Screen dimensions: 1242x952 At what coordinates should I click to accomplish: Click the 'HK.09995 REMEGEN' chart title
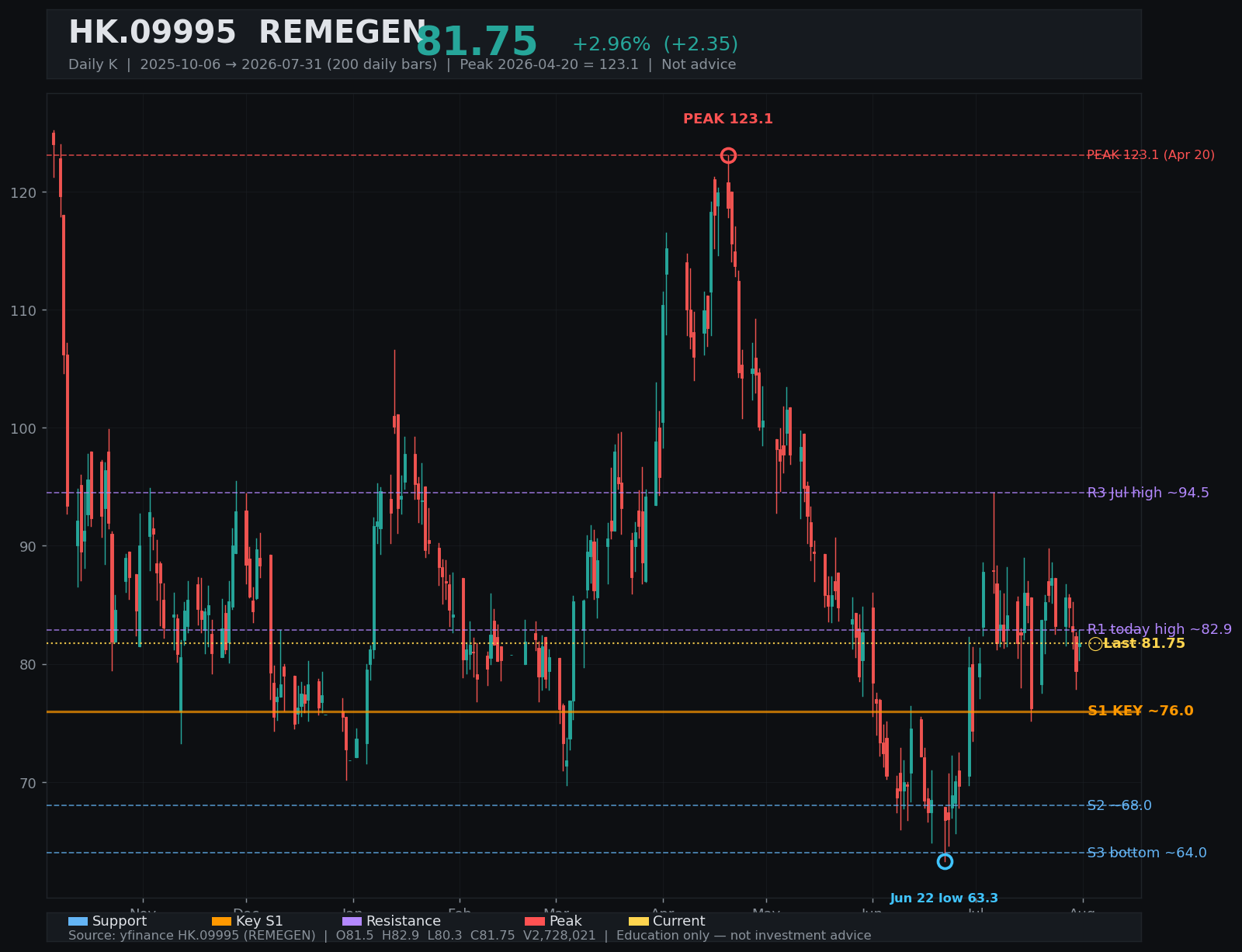[x=248, y=33]
